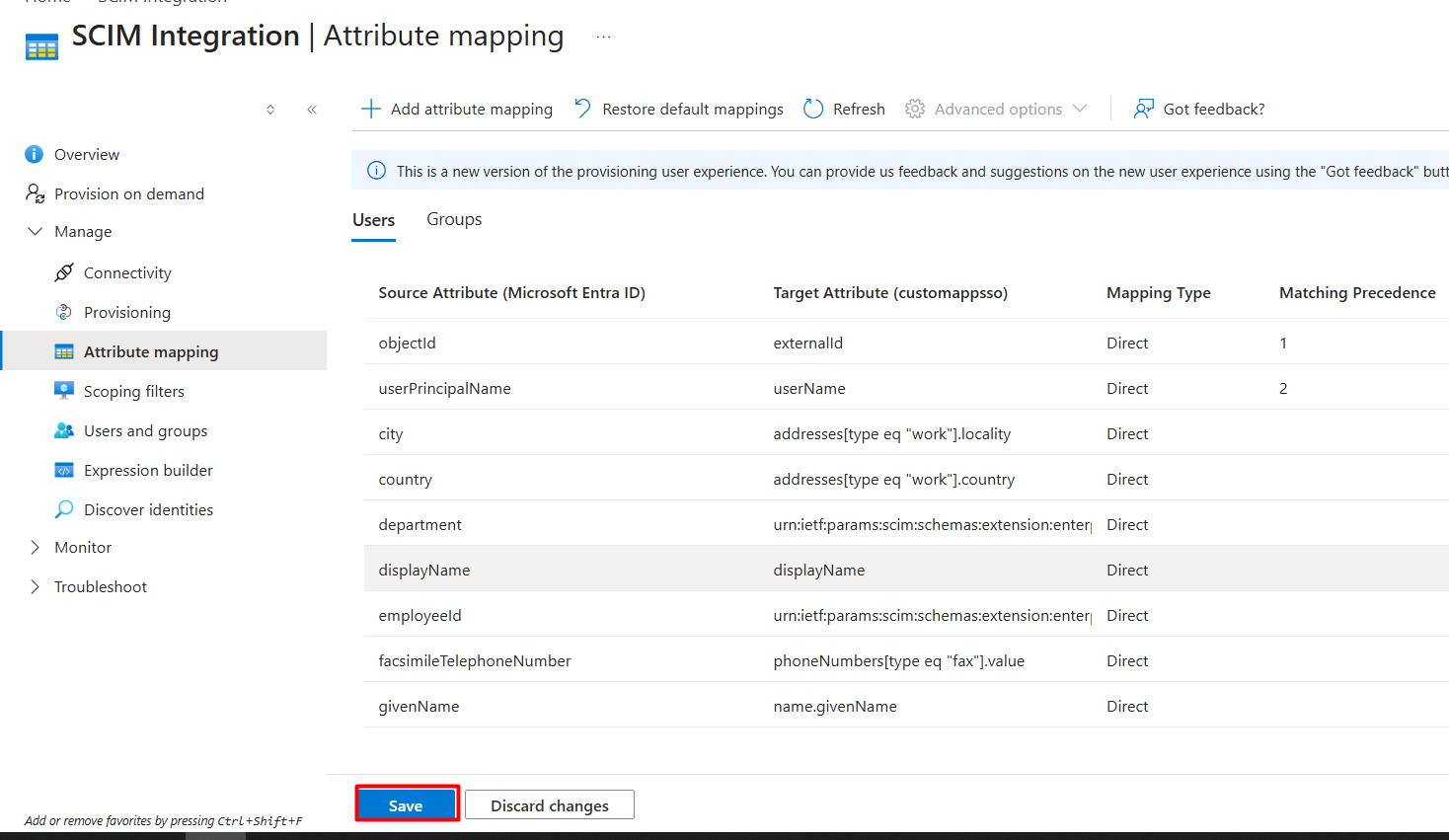This screenshot has width=1449, height=840.
Task: Open the objectId mapping row
Action: tap(906, 342)
